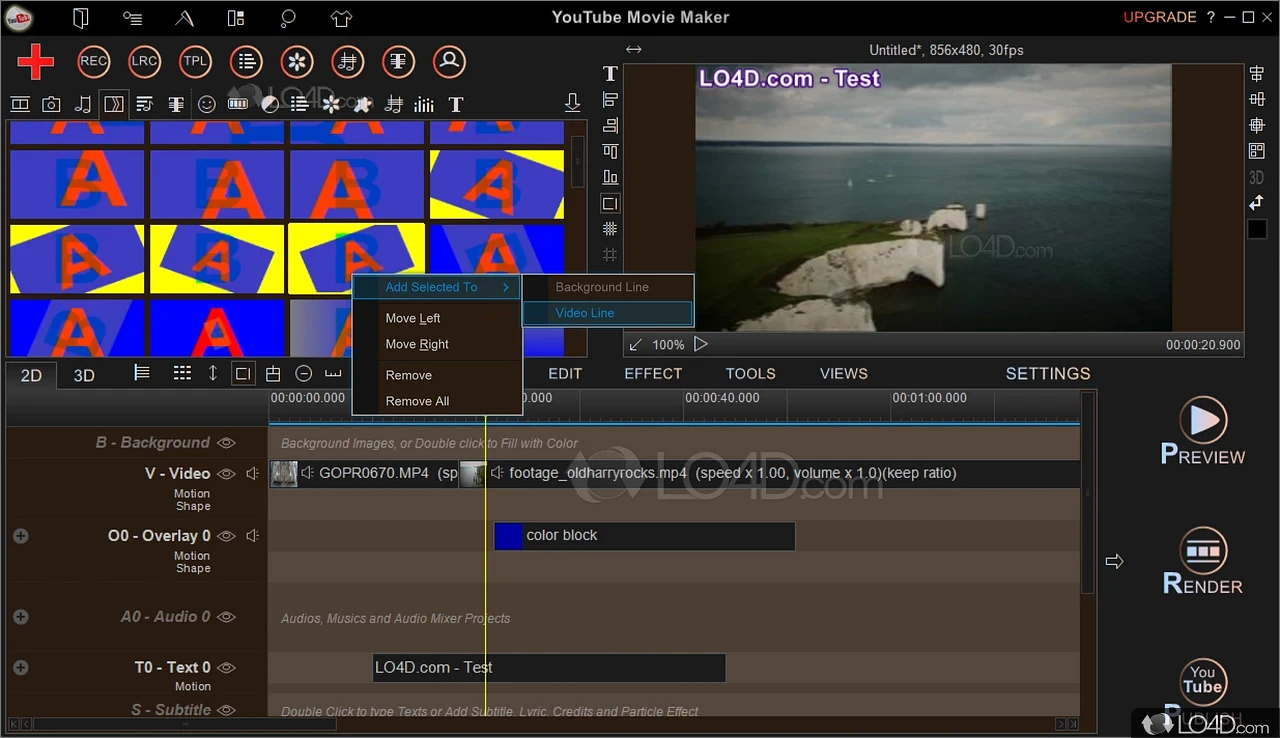The image size is (1280, 738).
Task: Click the t-shirt skin icon
Action: 341,17
